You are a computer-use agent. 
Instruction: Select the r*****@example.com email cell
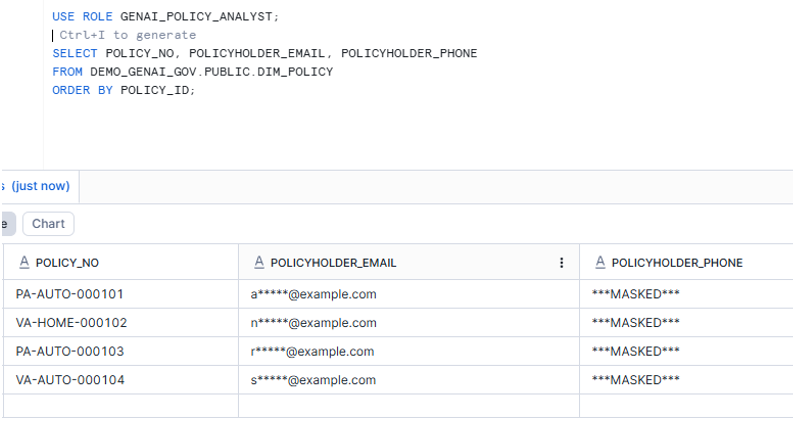coord(312,351)
